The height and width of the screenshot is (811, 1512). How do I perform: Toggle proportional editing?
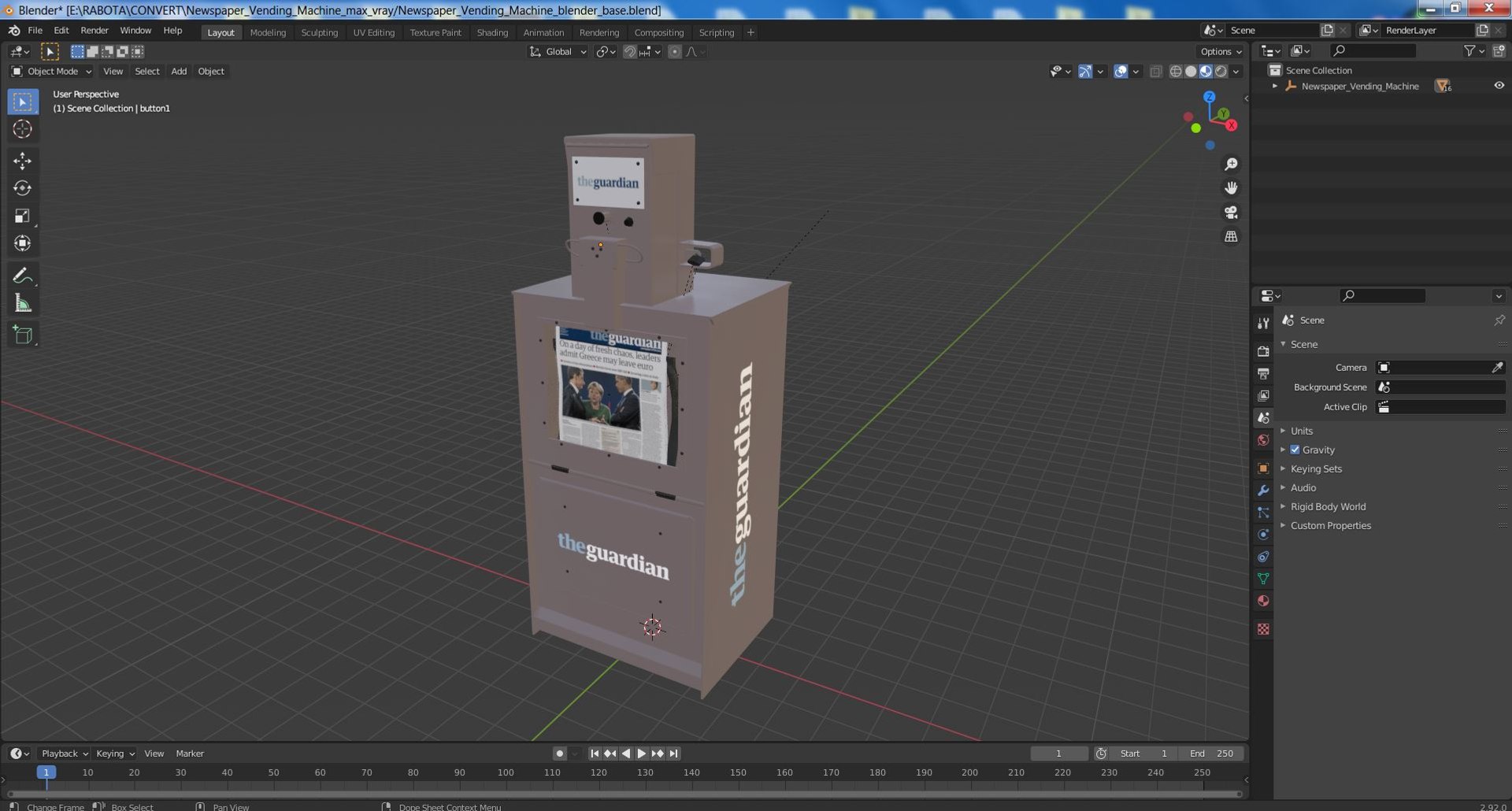(x=675, y=52)
